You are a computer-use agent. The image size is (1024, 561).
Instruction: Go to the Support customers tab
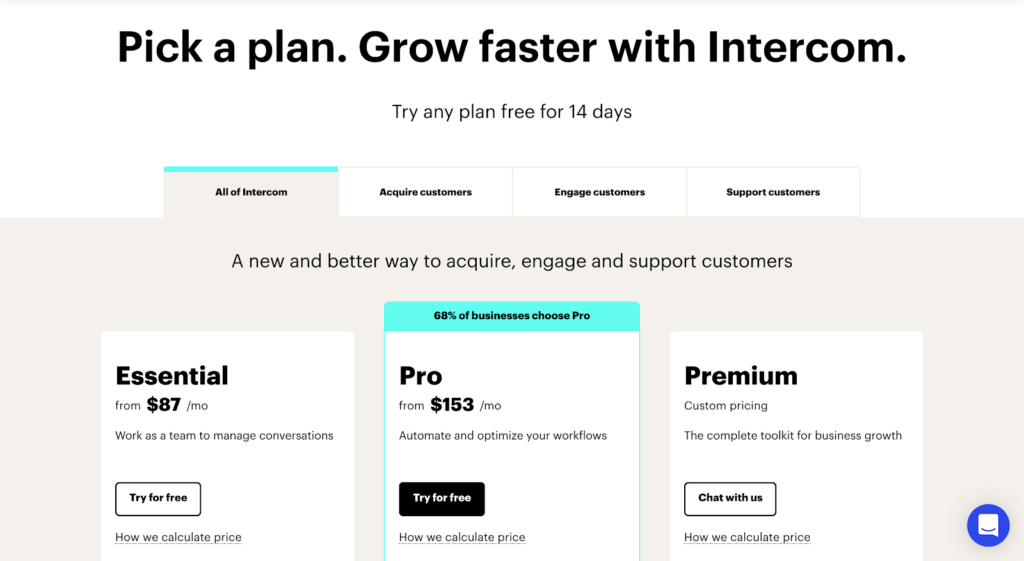tap(773, 192)
